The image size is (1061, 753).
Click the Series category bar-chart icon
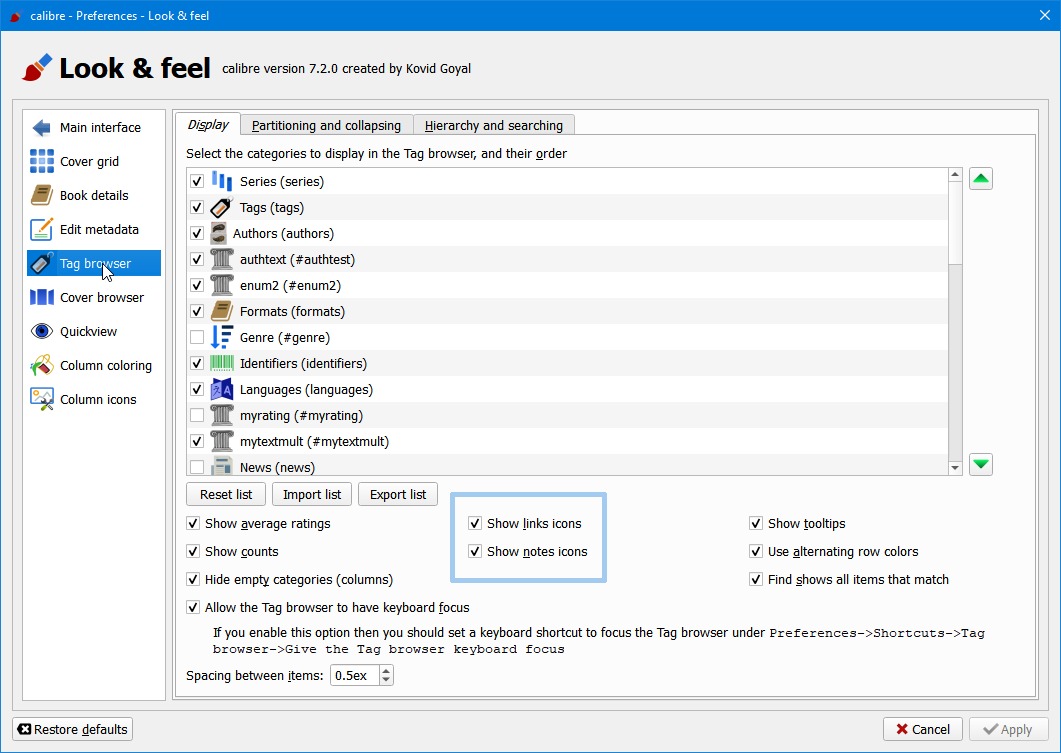(221, 181)
